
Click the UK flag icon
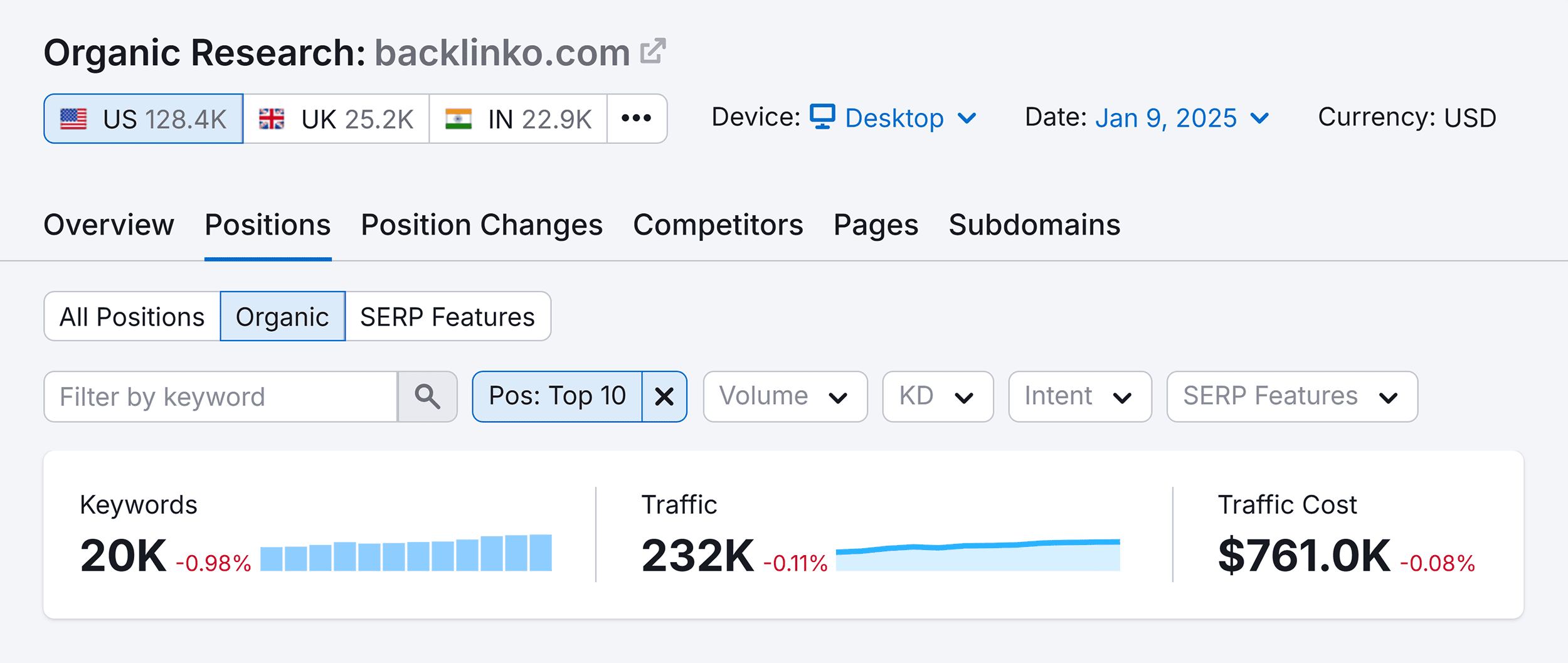[x=272, y=119]
